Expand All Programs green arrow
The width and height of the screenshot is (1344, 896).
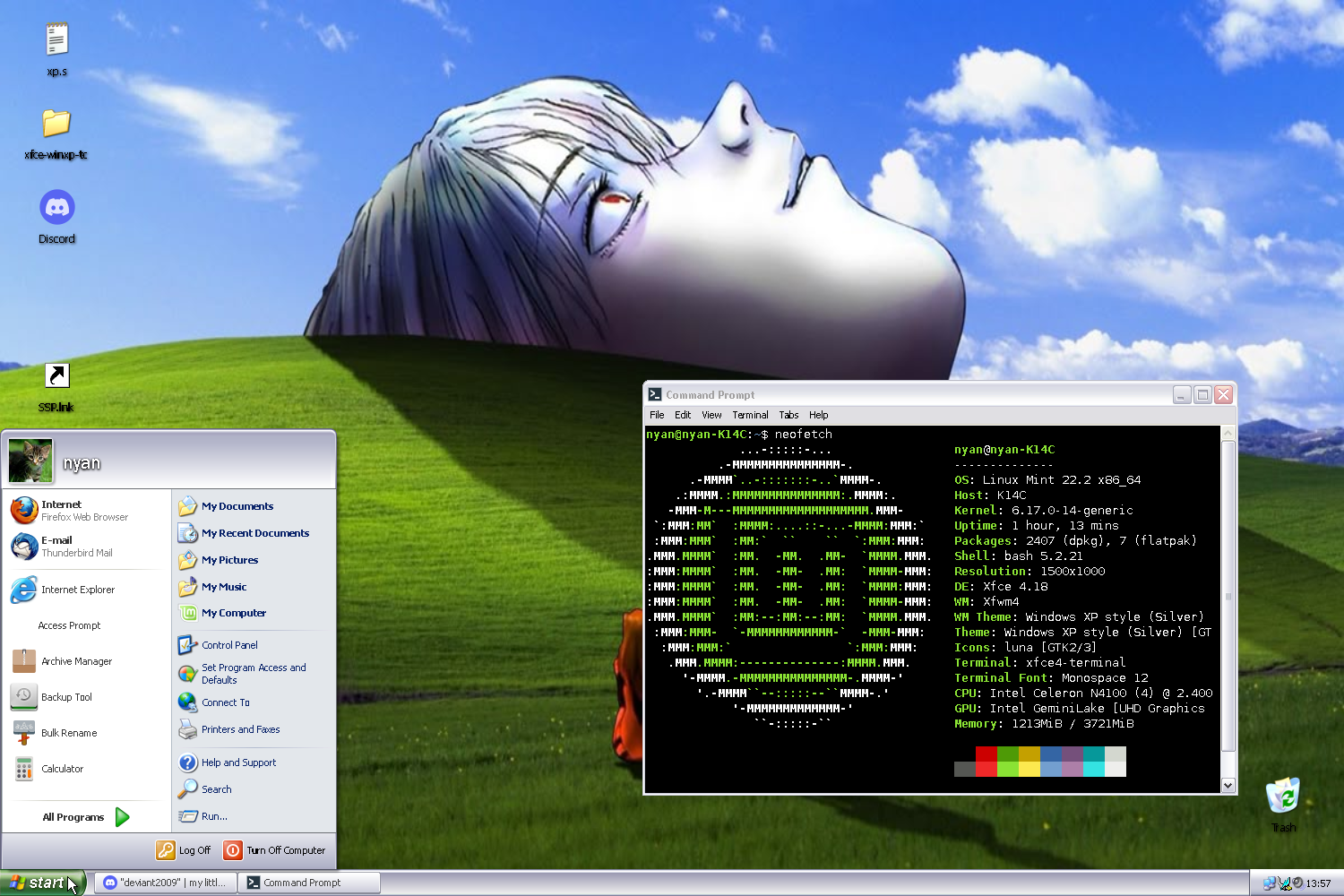click(123, 816)
